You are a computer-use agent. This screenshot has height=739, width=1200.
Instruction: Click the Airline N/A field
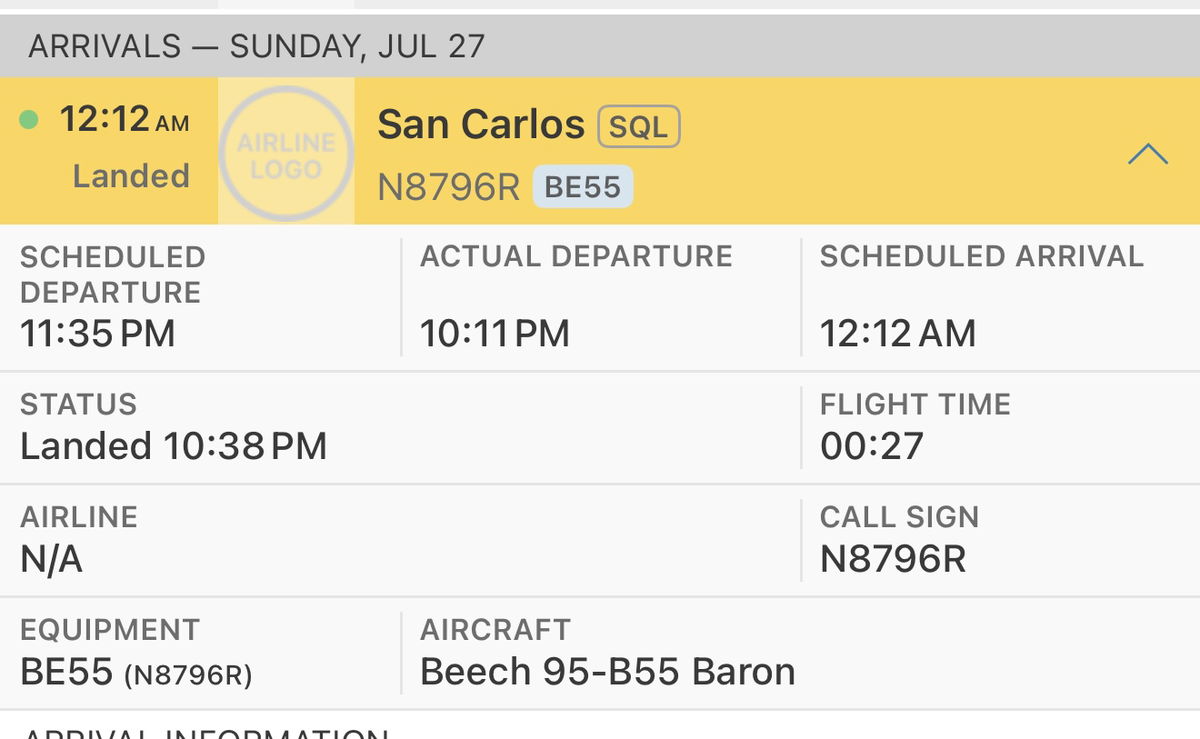pyautogui.click(x=51, y=559)
